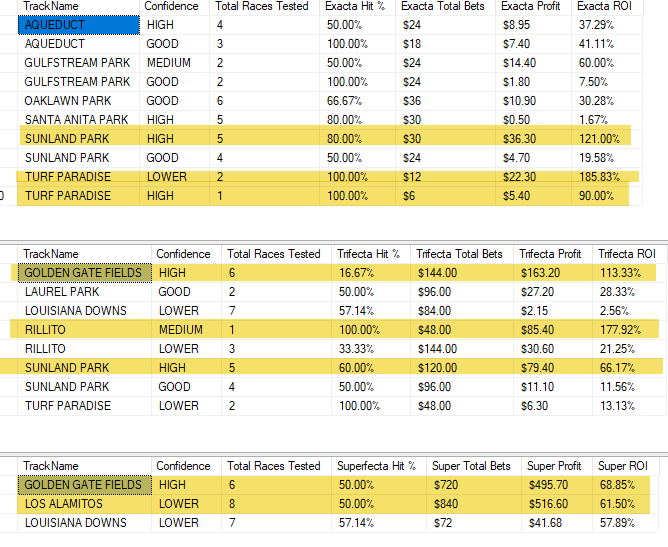Select the 16.67% Trifecta Hit cell

(371, 273)
